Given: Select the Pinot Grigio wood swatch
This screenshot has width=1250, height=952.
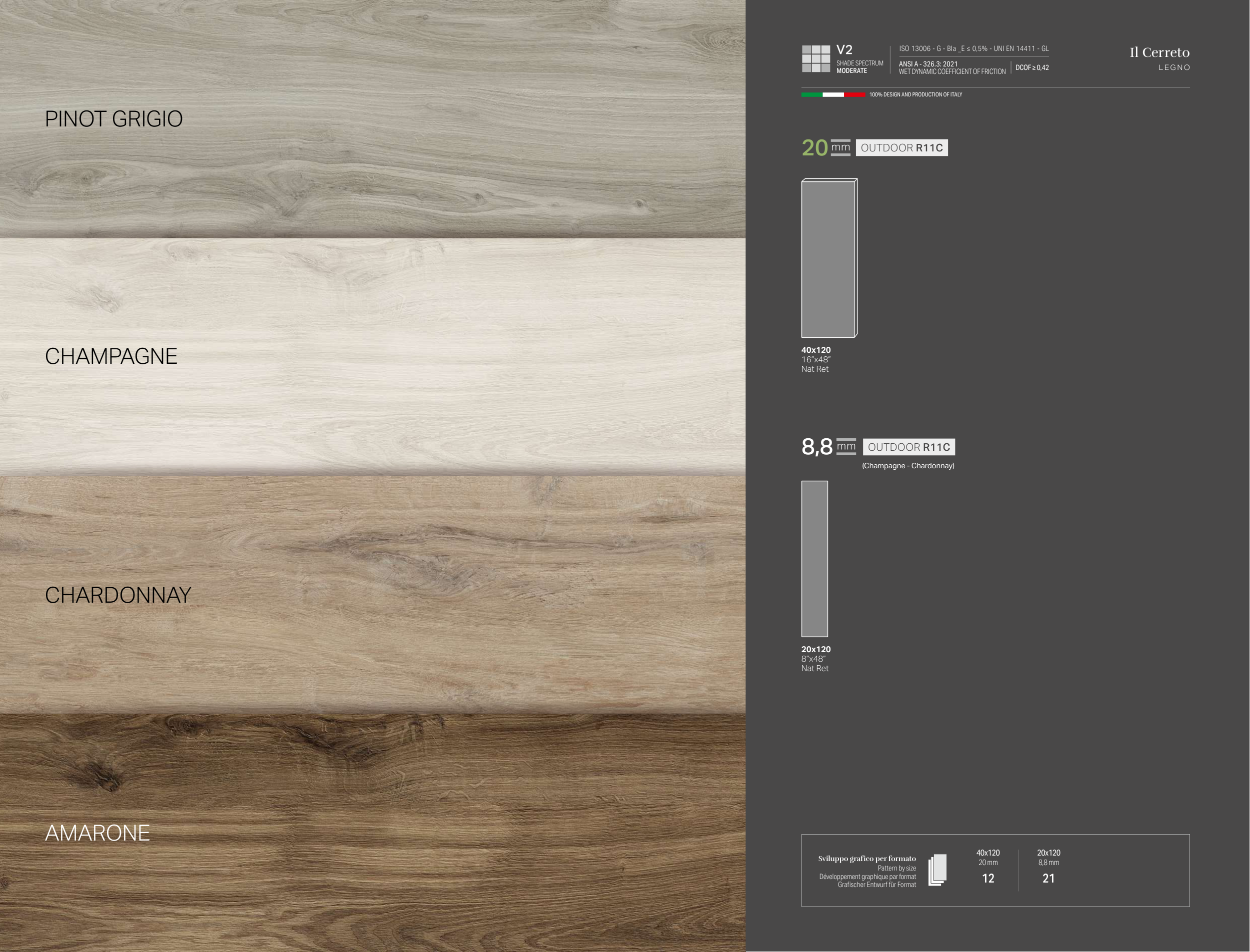Looking at the screenshot, I should pyautogui.click(x=372, y=119).
